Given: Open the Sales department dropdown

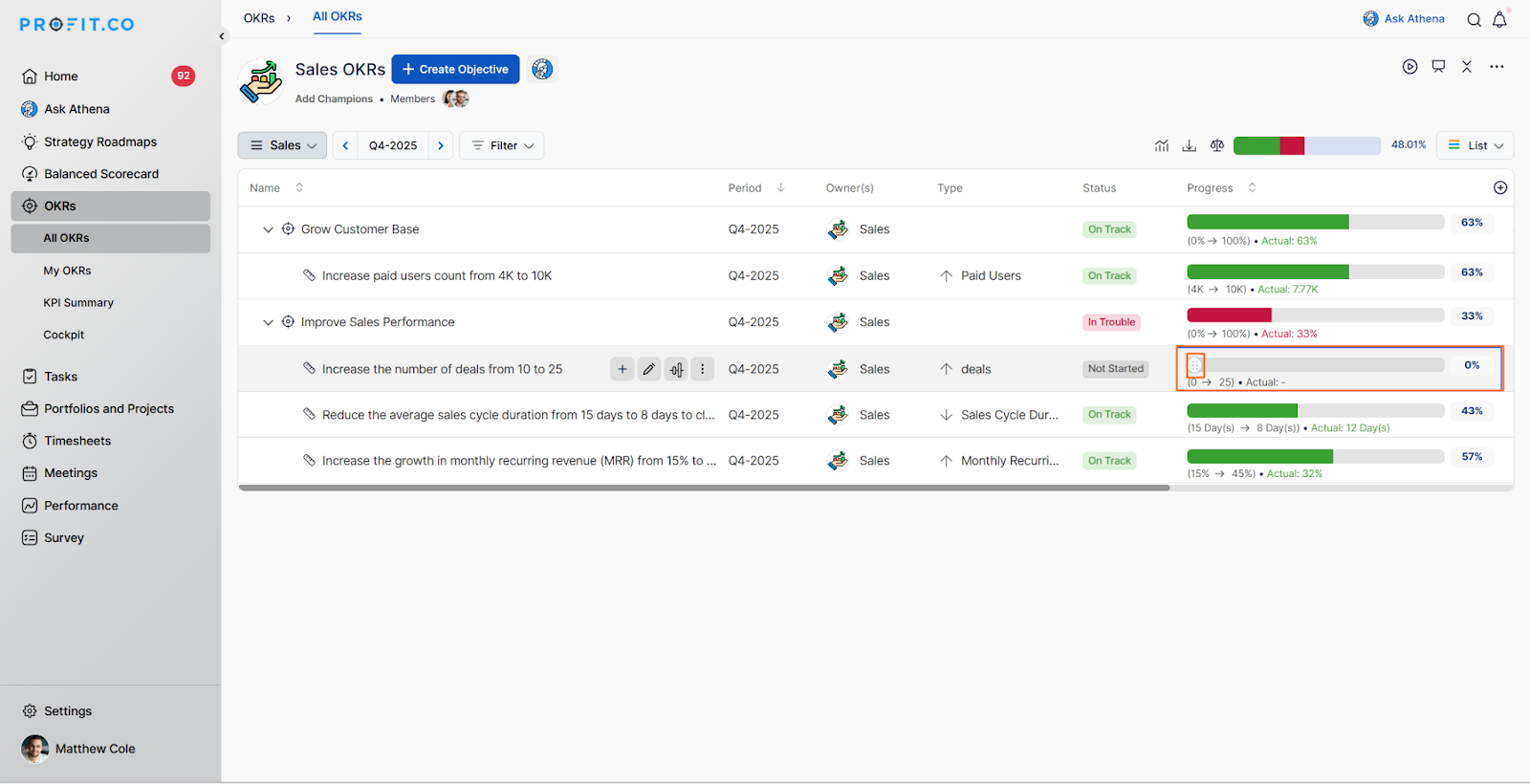Looking at the screenshot, I should coord(282,145).
